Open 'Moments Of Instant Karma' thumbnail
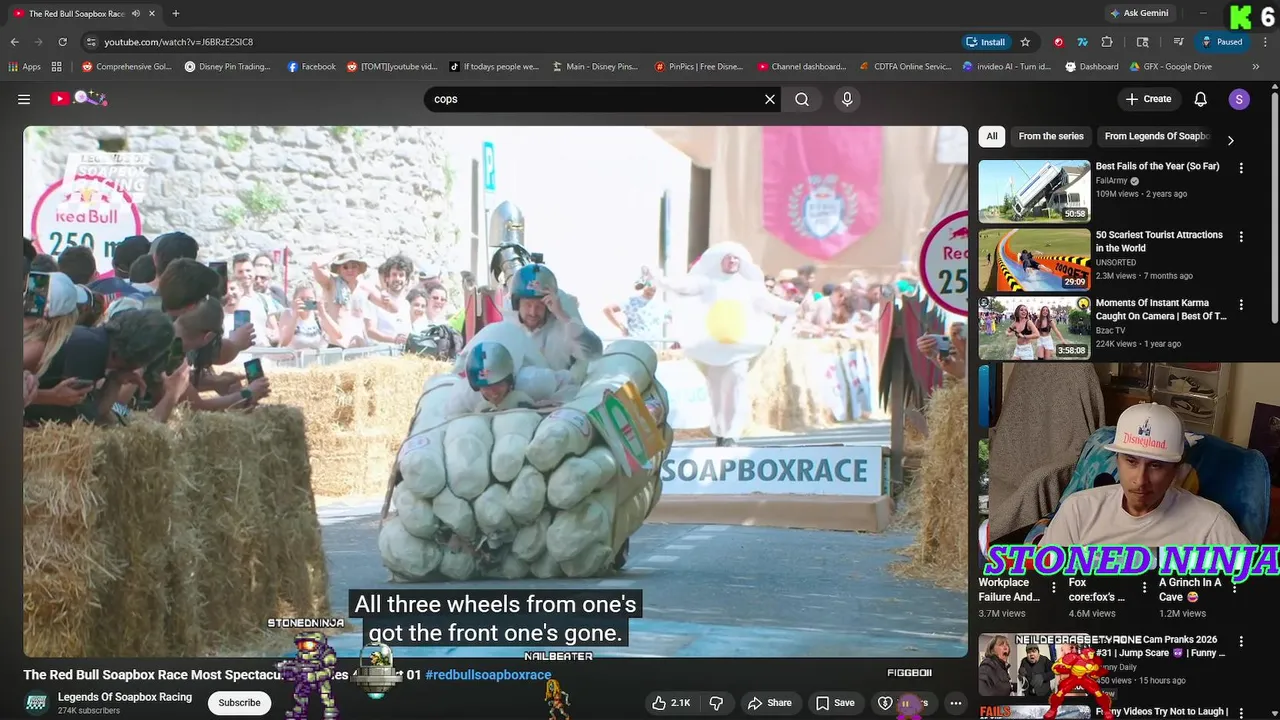Screen dimensions: 1280x720 pyautogui.click(x=1034, y=327)
